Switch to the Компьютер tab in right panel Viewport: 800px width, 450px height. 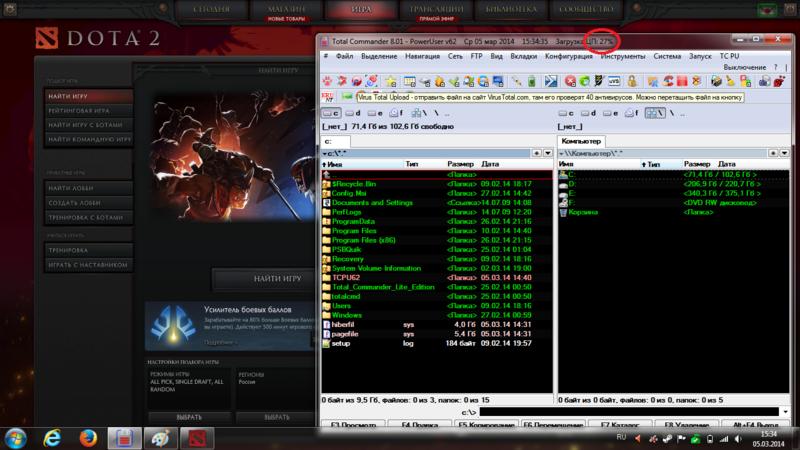[x=581, y=141]
